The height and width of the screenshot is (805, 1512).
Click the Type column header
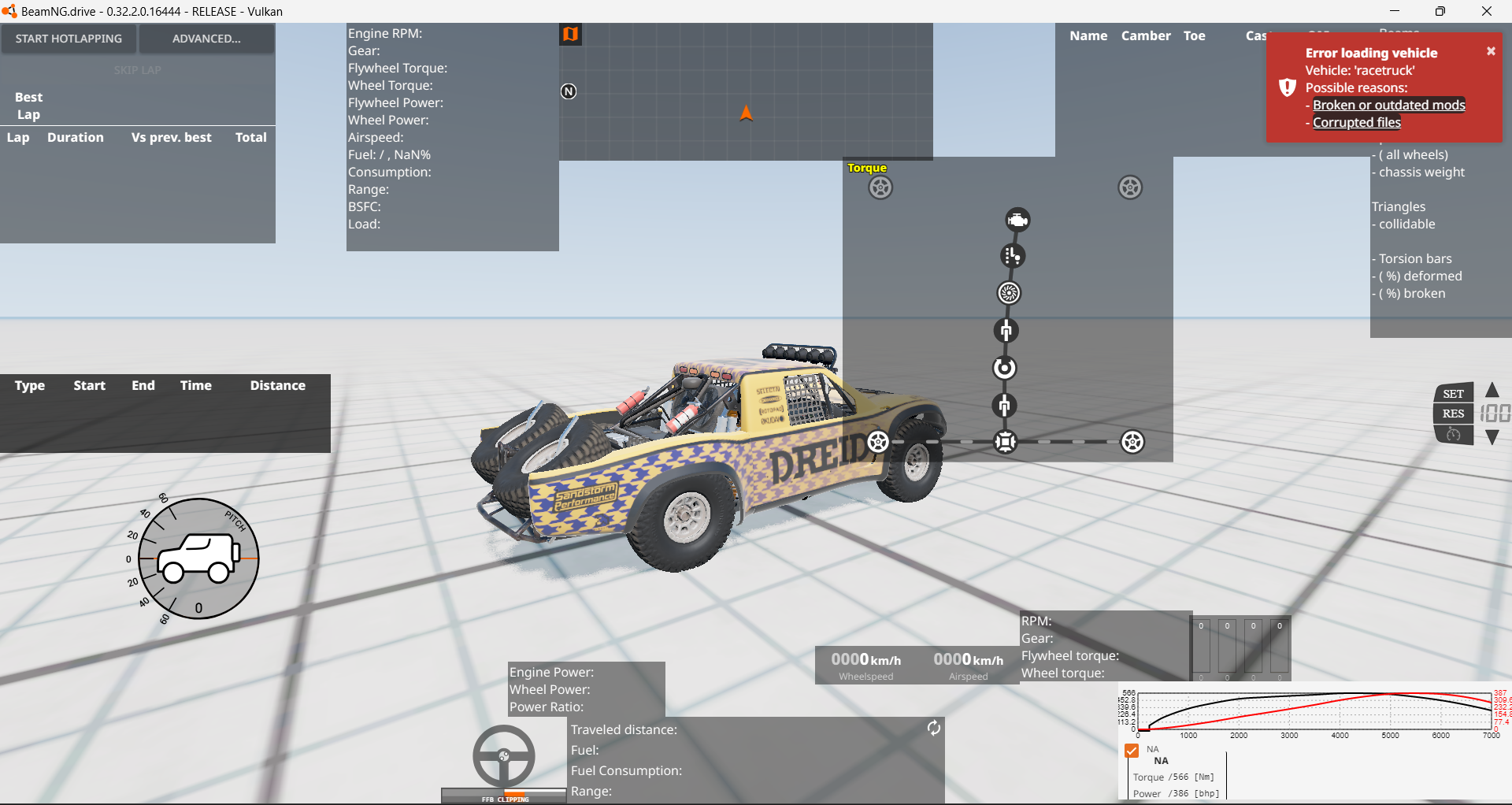pos(30,385)
